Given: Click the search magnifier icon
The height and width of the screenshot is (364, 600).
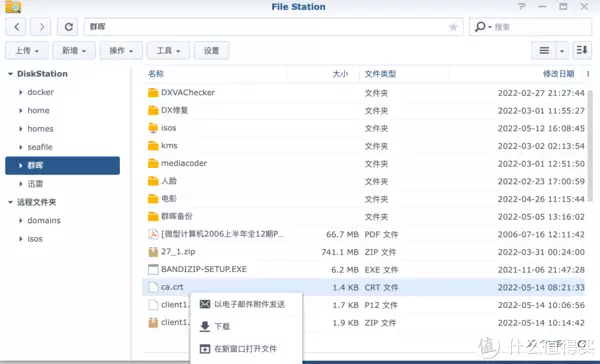Looking at the screenshot, I should [479, 26].
